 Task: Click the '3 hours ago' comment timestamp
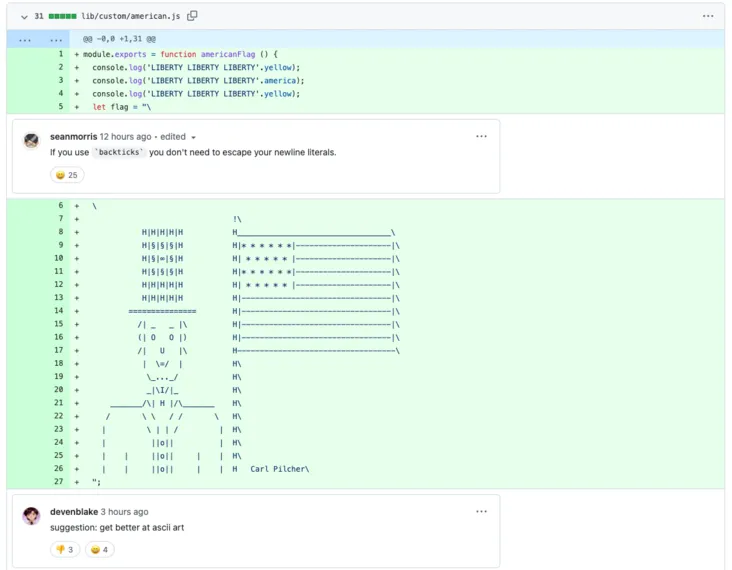click(124, 512)
